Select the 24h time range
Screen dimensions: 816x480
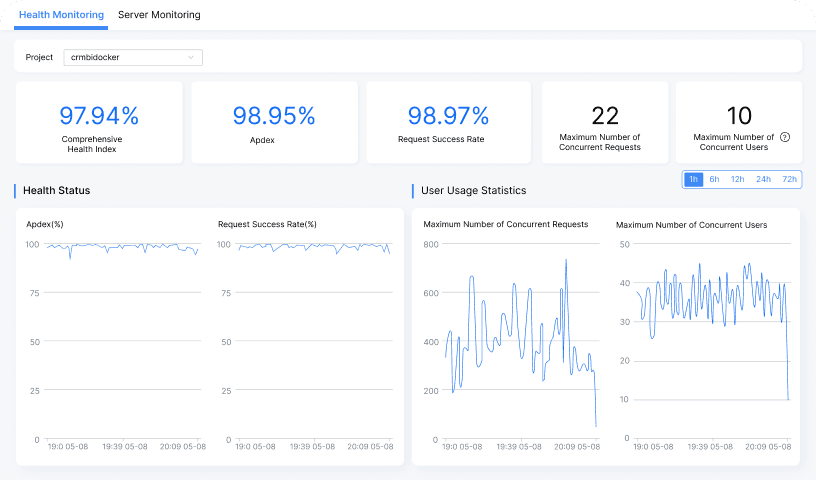coord(763,179)
